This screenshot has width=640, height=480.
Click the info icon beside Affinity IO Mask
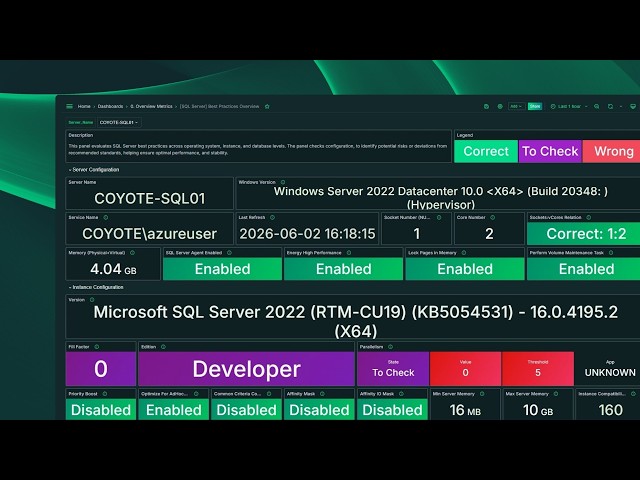401,394
